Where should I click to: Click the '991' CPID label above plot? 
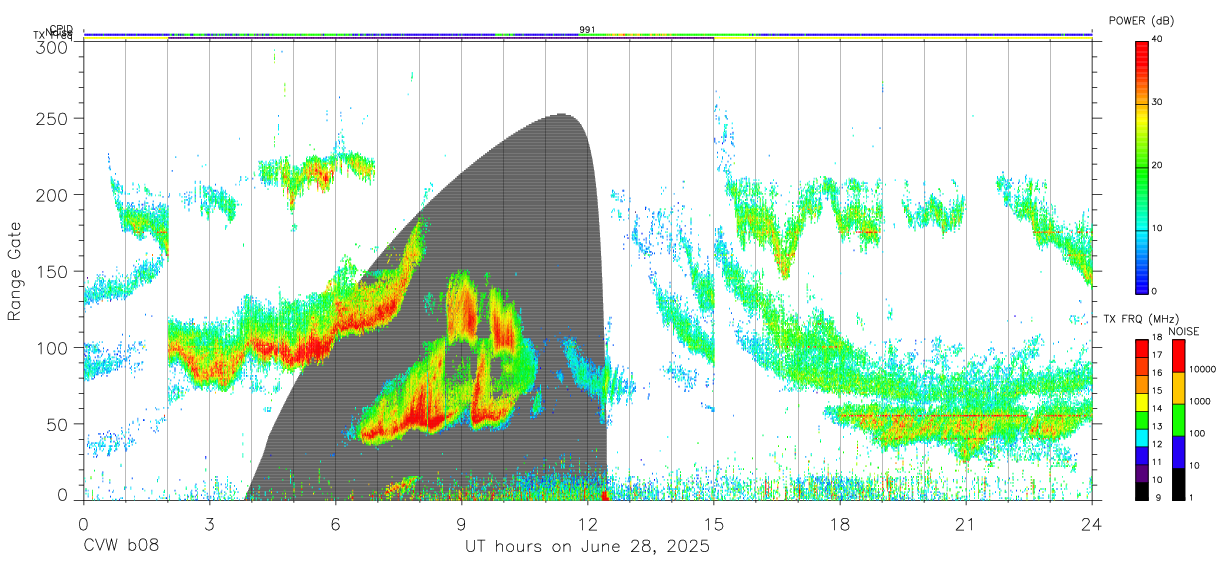point(587,30)
